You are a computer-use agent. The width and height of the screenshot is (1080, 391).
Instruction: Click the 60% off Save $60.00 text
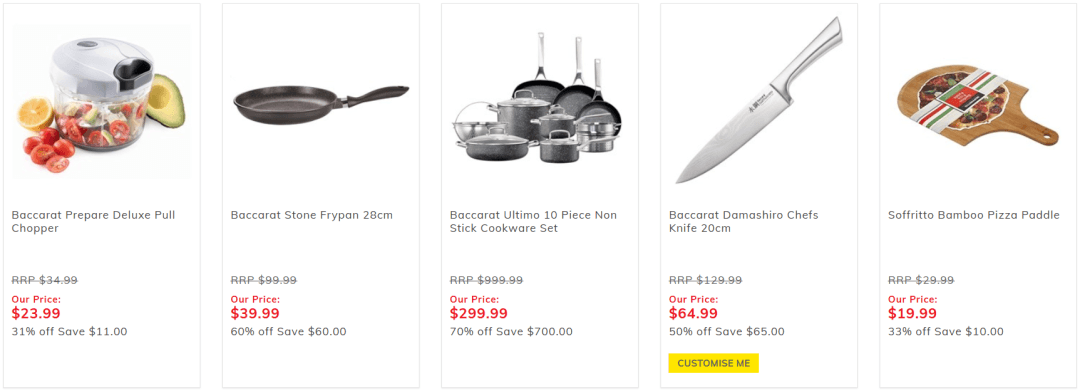coord(289,332)
